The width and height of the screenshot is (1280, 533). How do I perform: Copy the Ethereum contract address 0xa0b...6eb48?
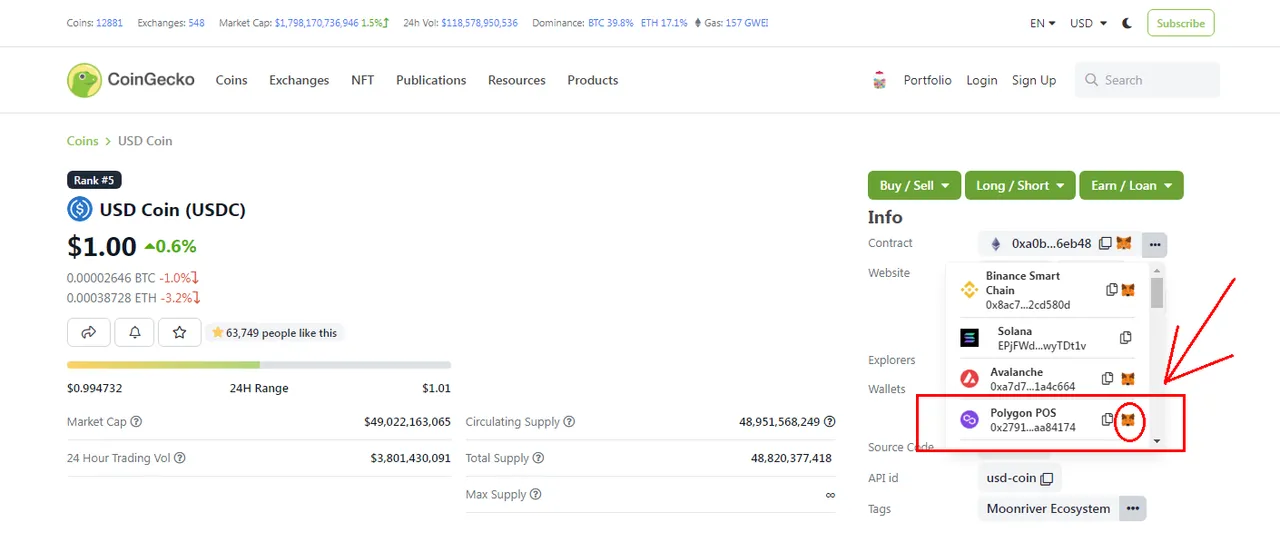coord(1105,243)
